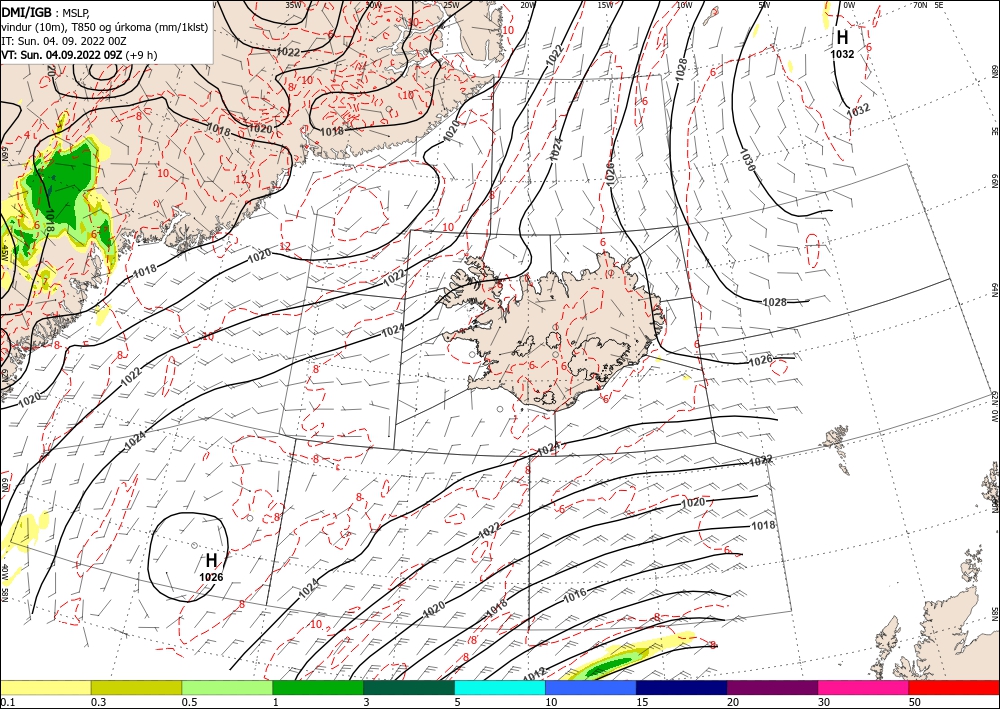Click legend value '0.3'
1000x709 pixels.
(98, 702)
